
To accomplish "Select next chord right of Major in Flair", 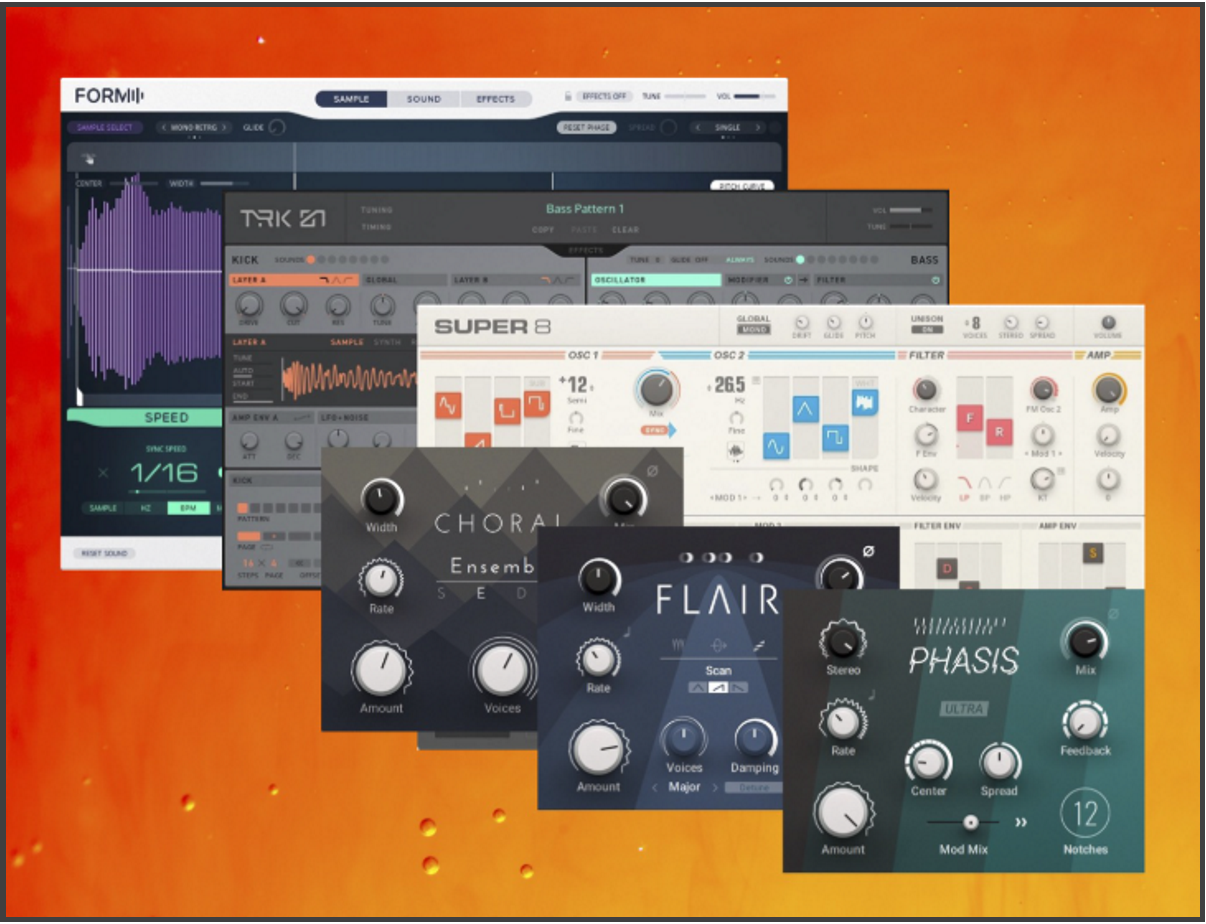I will click(715, 787).
